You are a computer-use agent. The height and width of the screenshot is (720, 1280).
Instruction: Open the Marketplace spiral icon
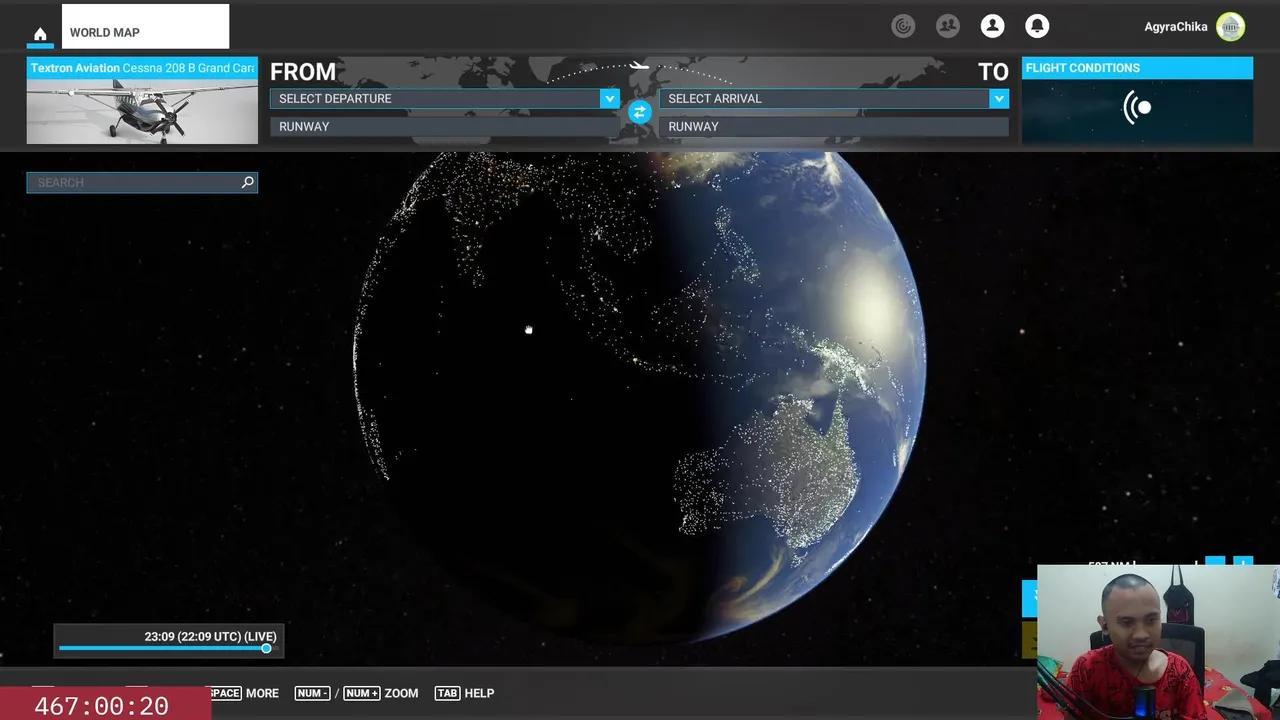(903, 26)
